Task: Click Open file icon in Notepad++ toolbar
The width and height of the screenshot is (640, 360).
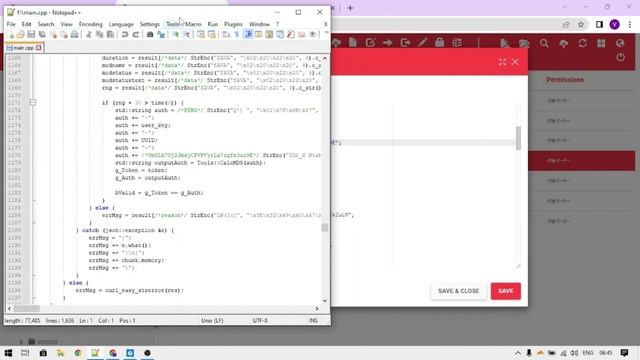Action: coord(20,35)
